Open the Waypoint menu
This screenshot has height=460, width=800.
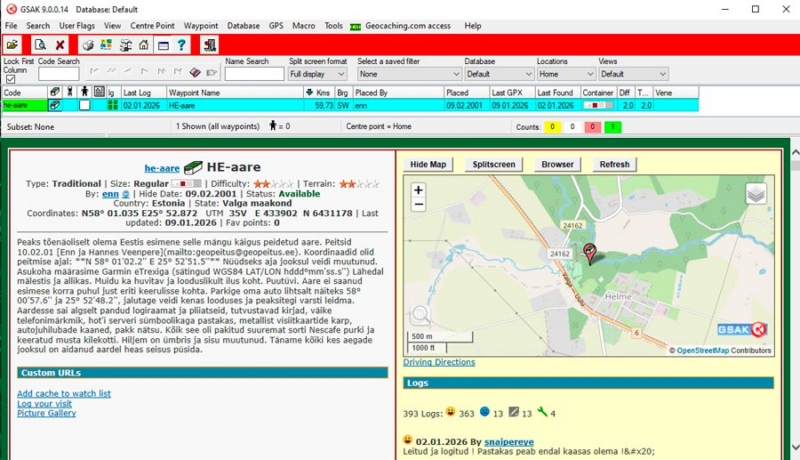[x=201, y=26]
